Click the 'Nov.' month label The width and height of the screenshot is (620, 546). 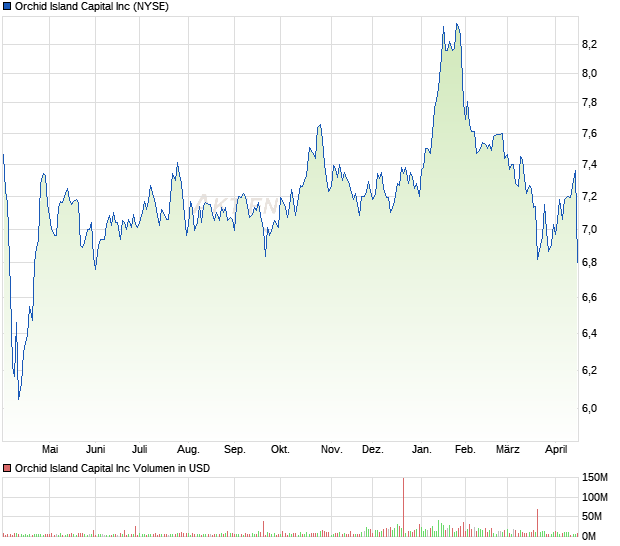pos(331,450)
